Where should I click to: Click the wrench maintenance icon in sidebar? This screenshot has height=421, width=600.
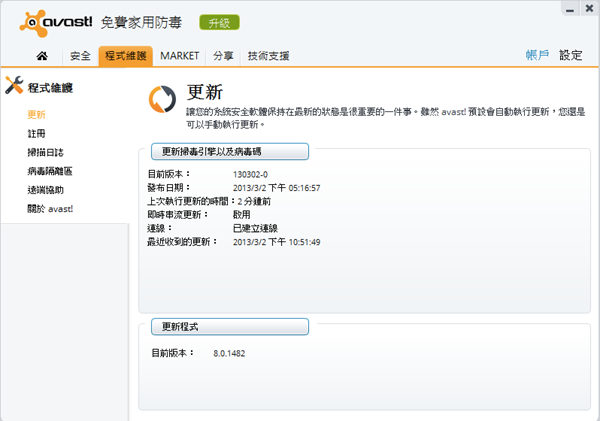pyautogui.click(x=14, y=88)
